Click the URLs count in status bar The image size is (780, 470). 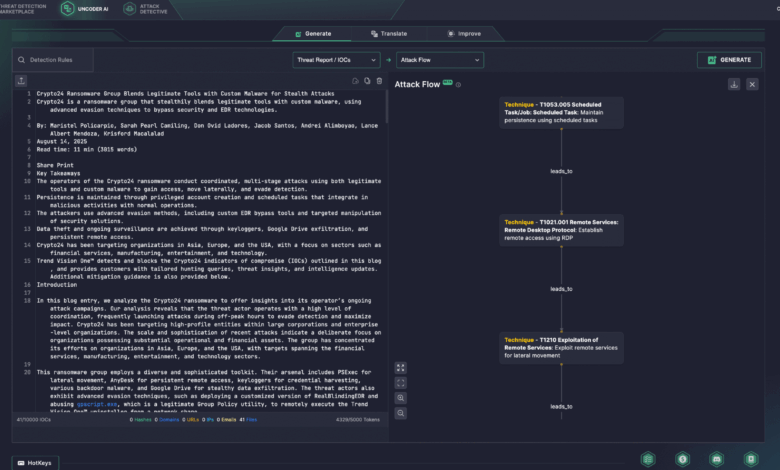click(191, 420)
